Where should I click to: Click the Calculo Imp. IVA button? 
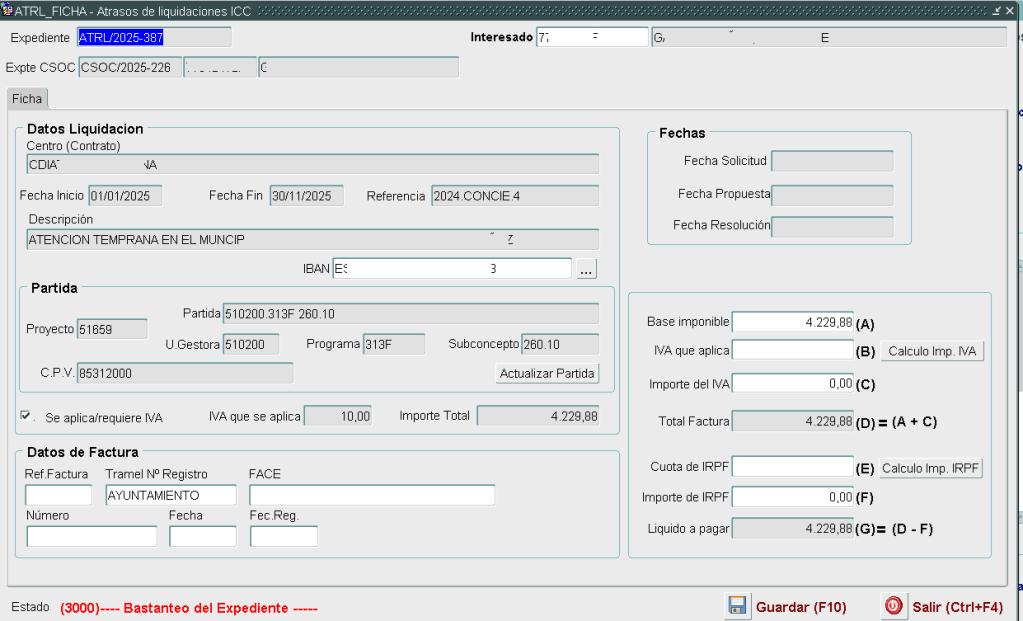pyautogui.click(x=932, y=351)
